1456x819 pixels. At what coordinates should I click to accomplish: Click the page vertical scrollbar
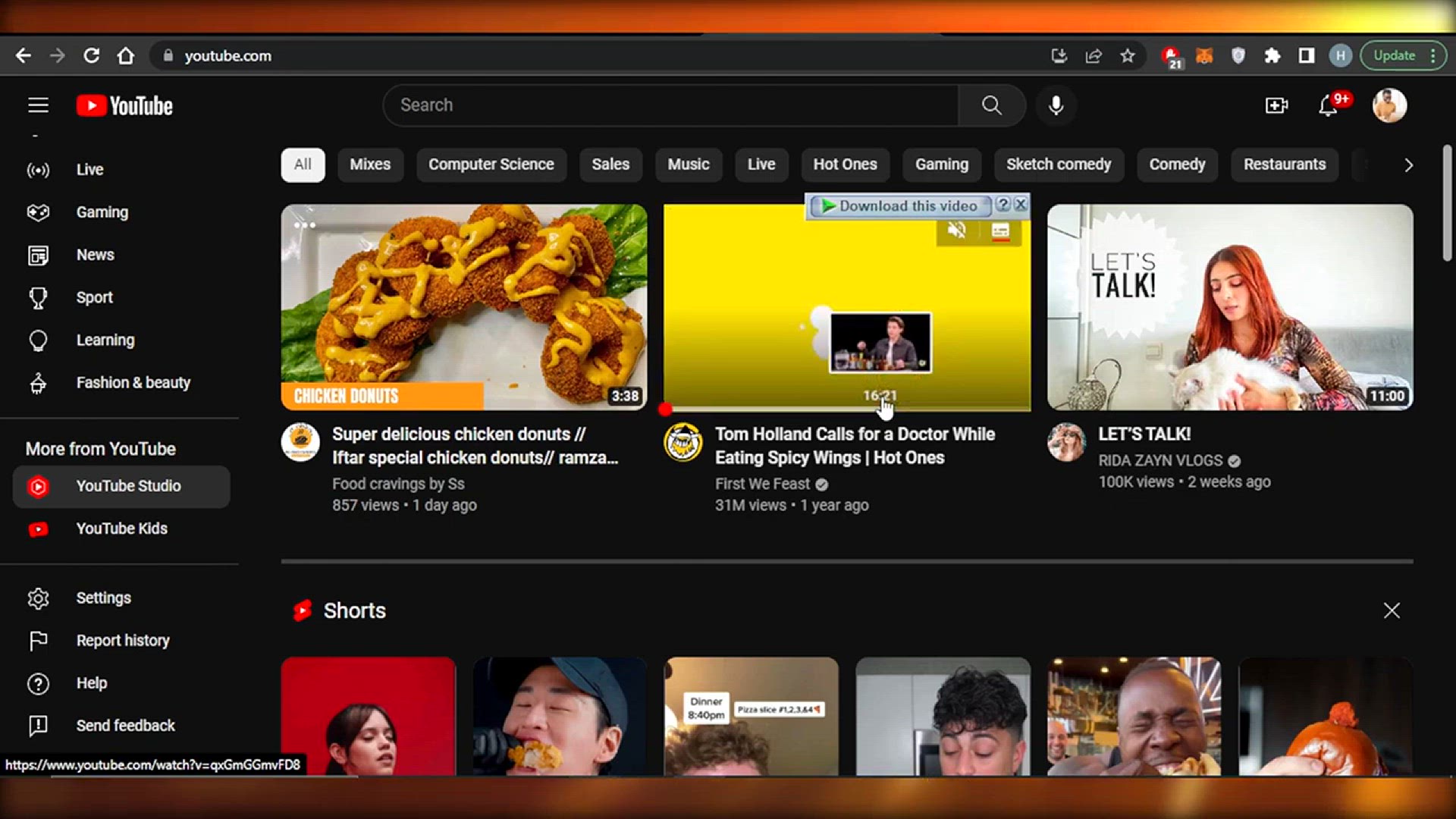coord(1447,203)
